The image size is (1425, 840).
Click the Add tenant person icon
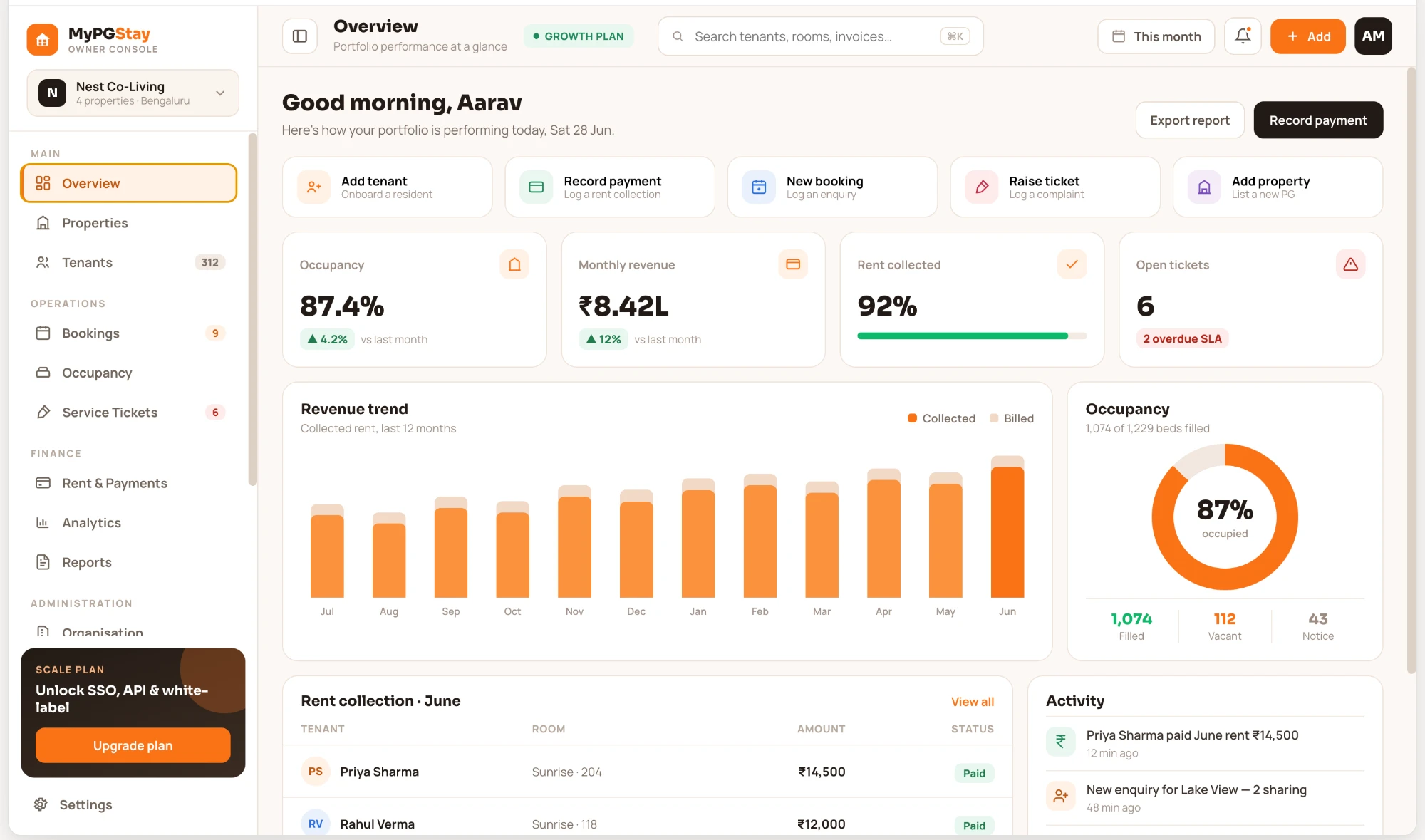click(x=313, y=187)
